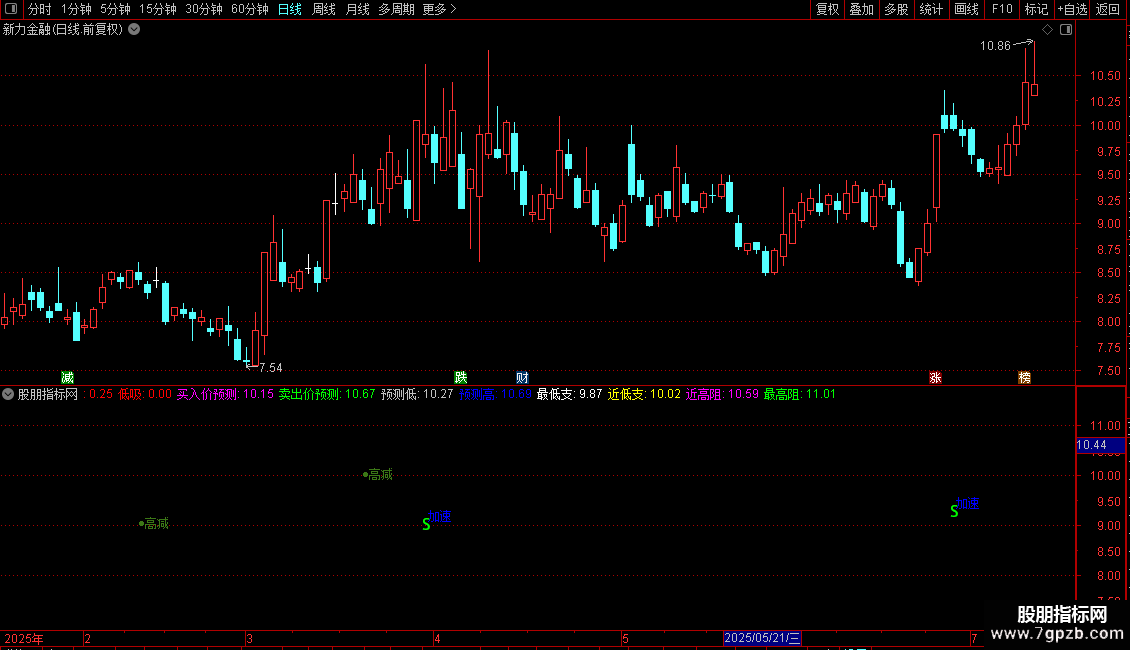
Task: Click the 标记 mark button
Action: (x=1036, y=9)
